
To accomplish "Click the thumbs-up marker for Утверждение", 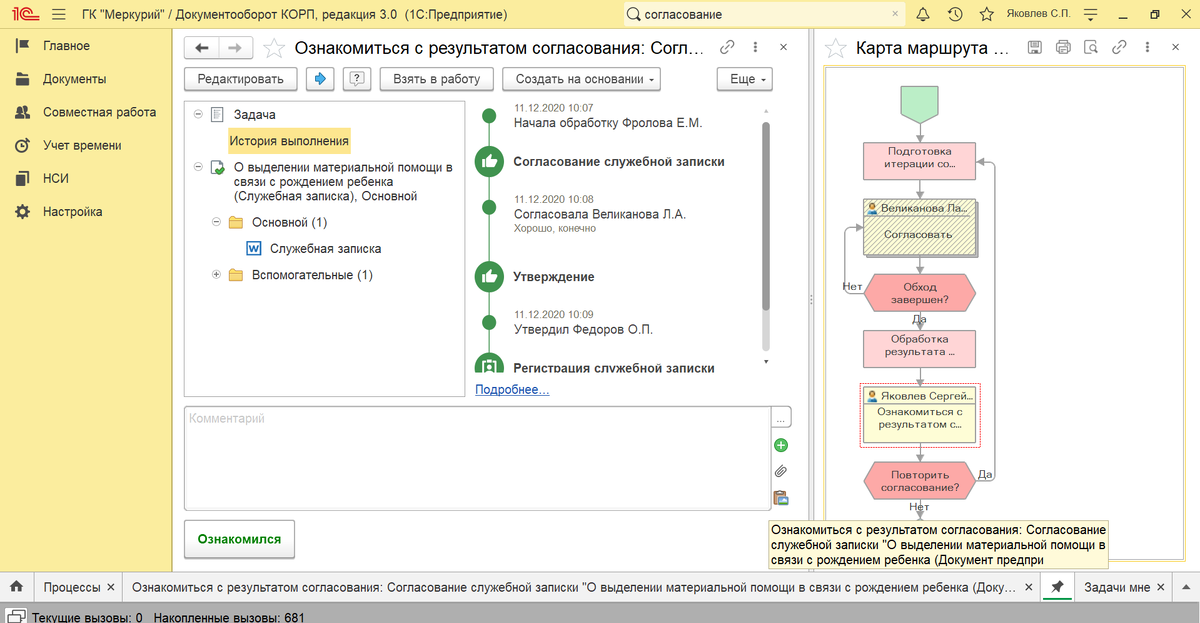I will (489, 276).
